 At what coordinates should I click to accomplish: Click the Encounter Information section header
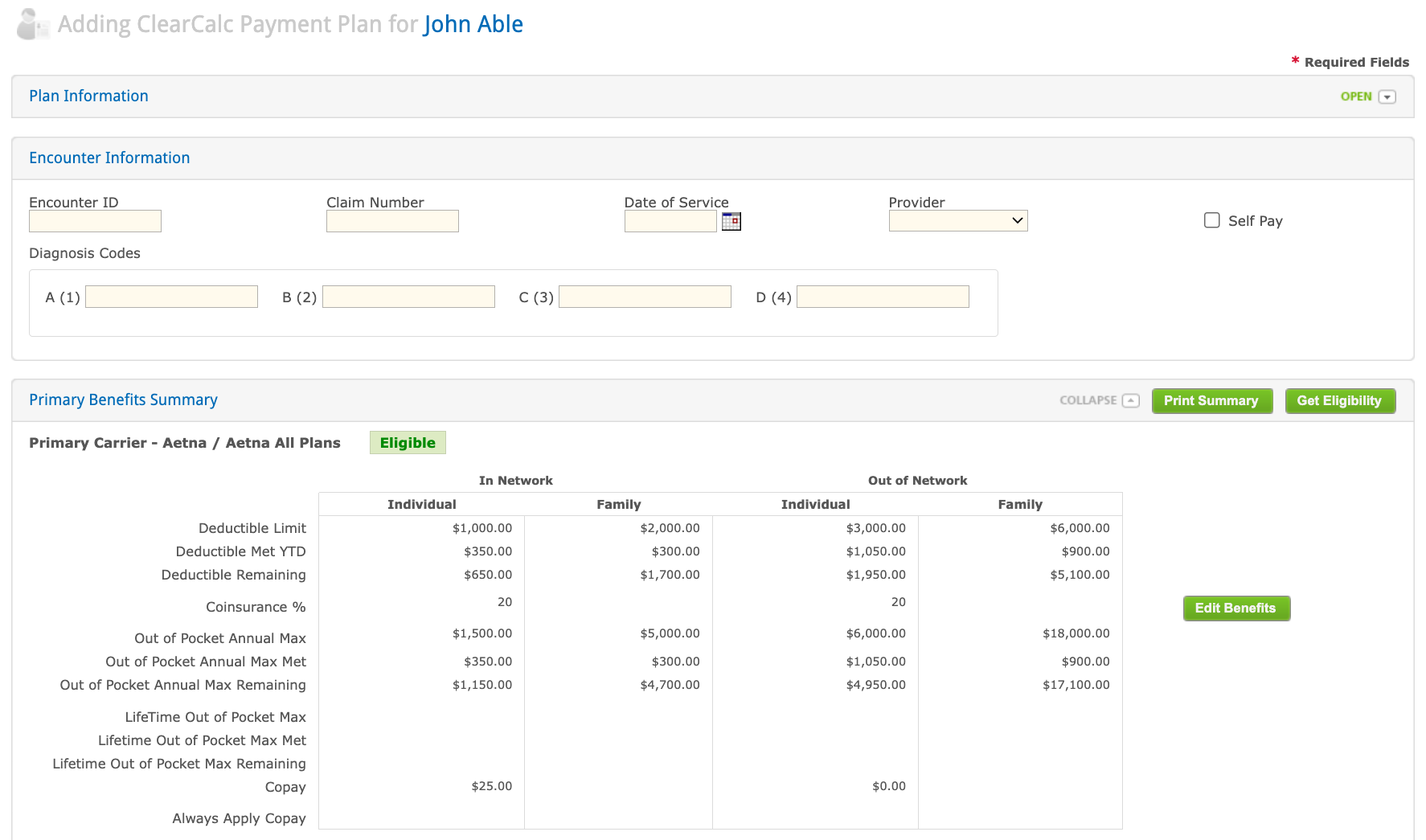coord(109,158)
